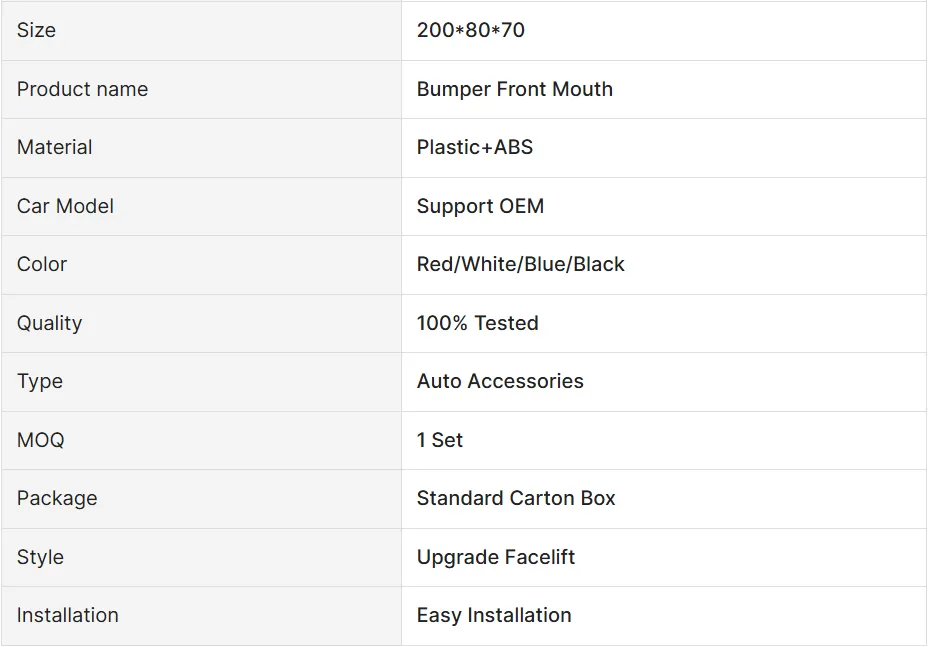Select the Support OEM value

(481, 206)
